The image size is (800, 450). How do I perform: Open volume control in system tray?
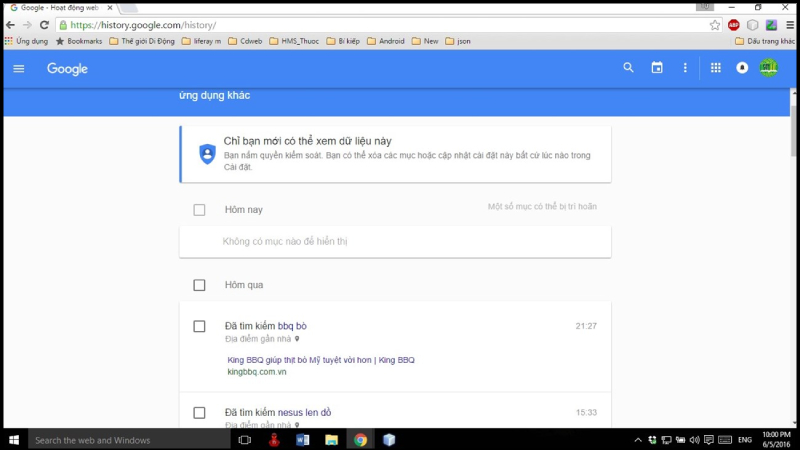694,440
